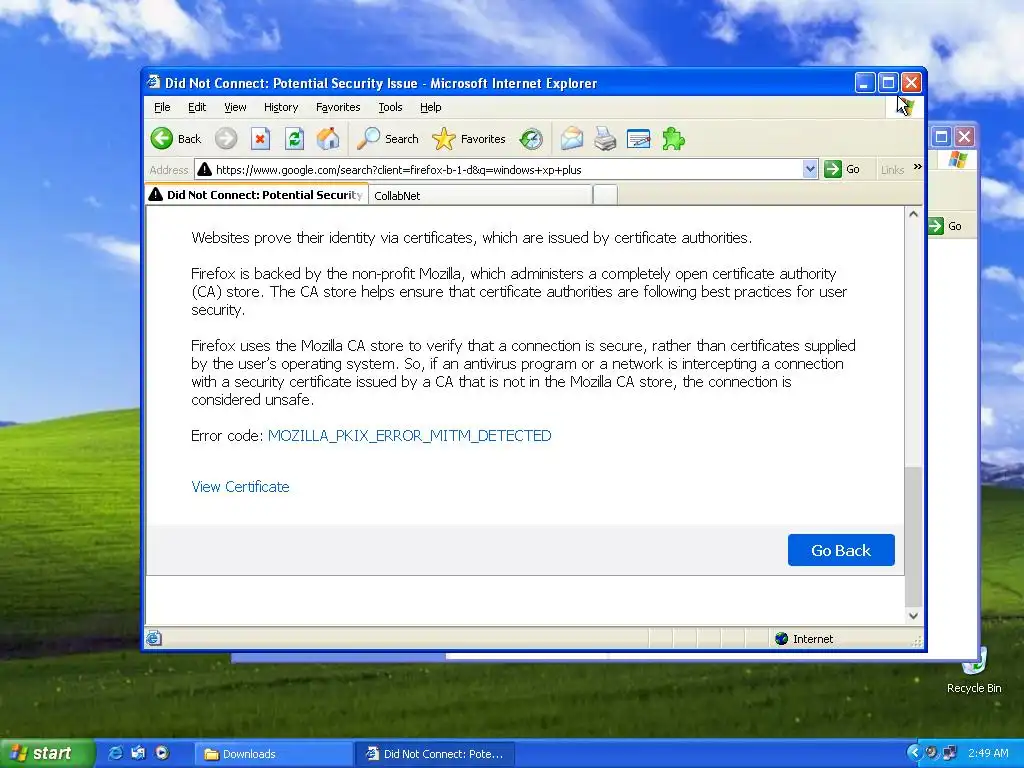This screenshot has height=768, width=1024.
Task: Close the Internet Explorer window
Action: [911, 83]
